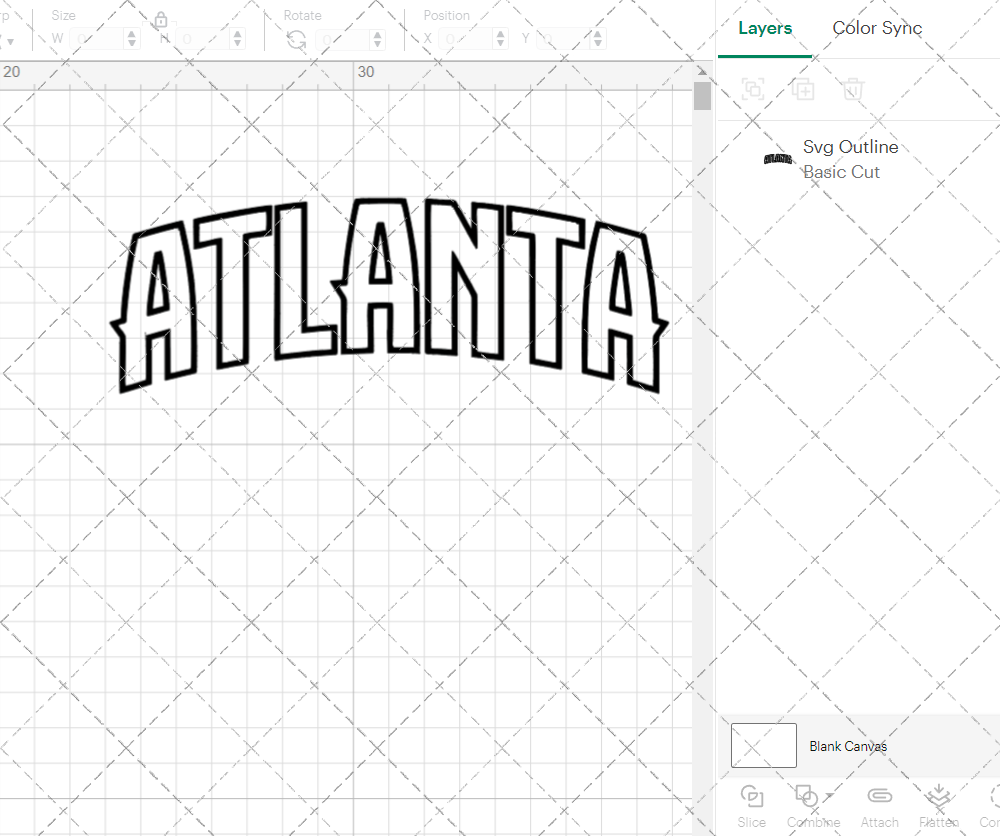Expand the Width stepper arrows
This screenshot has height=836, width=1000.
coord(131,37)
